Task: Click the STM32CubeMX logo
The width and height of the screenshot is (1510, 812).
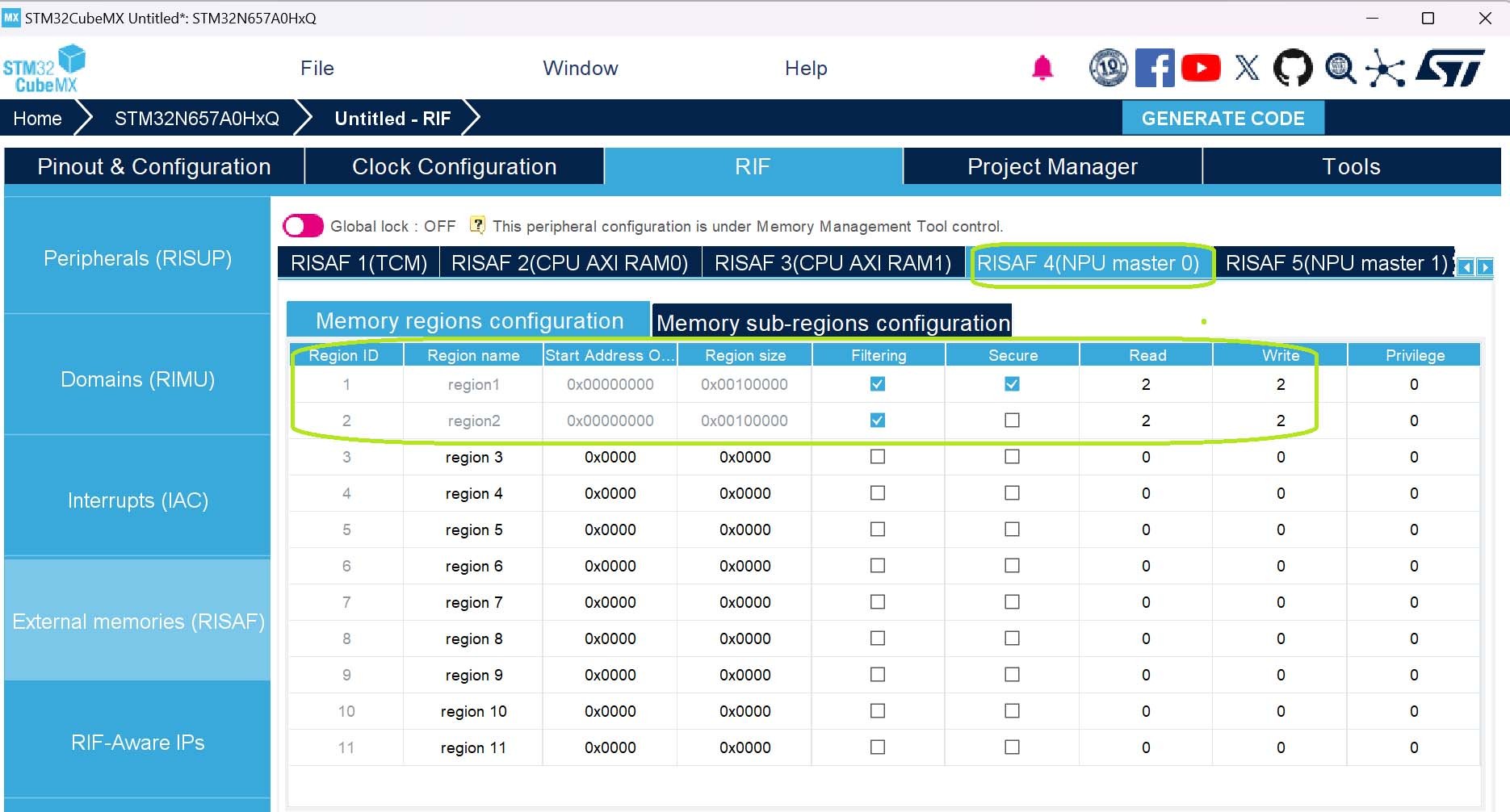Action: (x=44, y=69)
